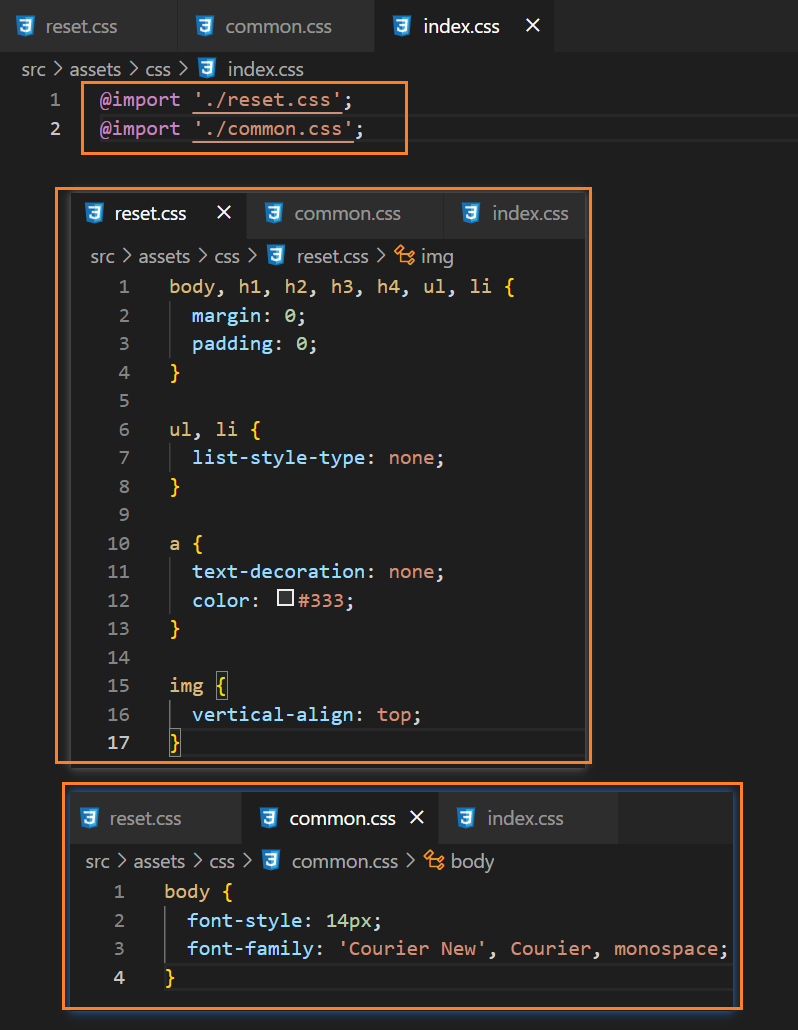Click 'Courier New' font value
Image resolution: width=798 pixels, height=1030 pixels.
click(x=412, y=949)
